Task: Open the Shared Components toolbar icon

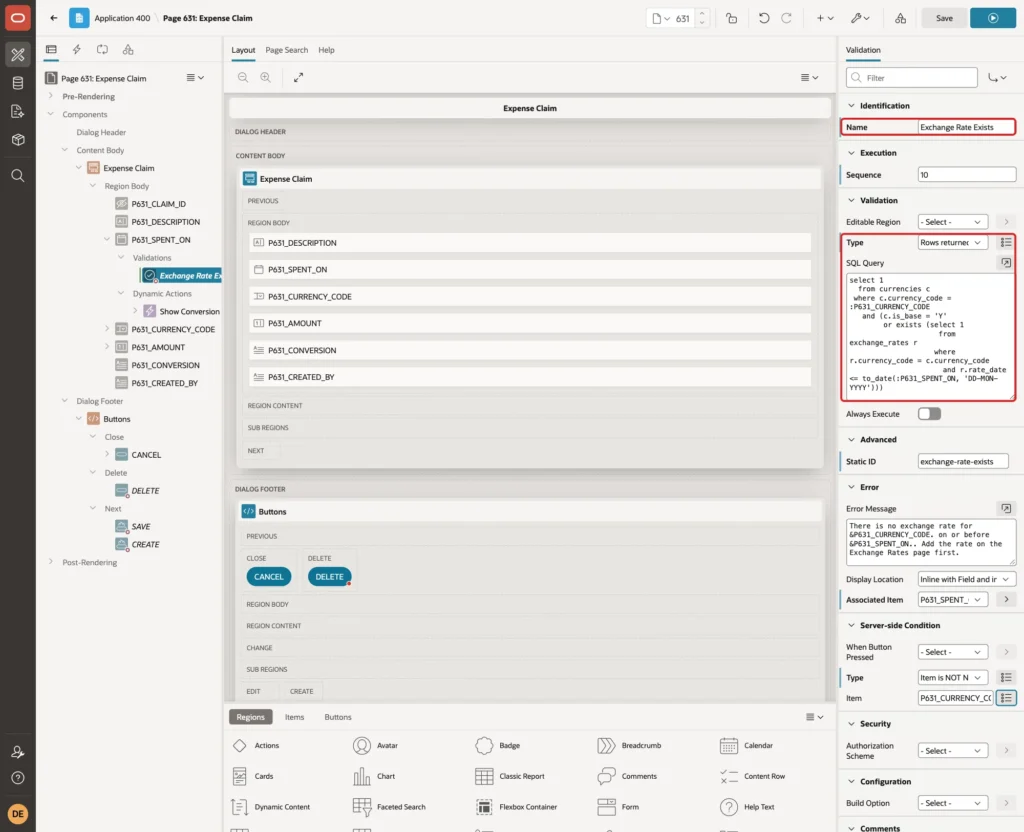Action: coord(901,18)
